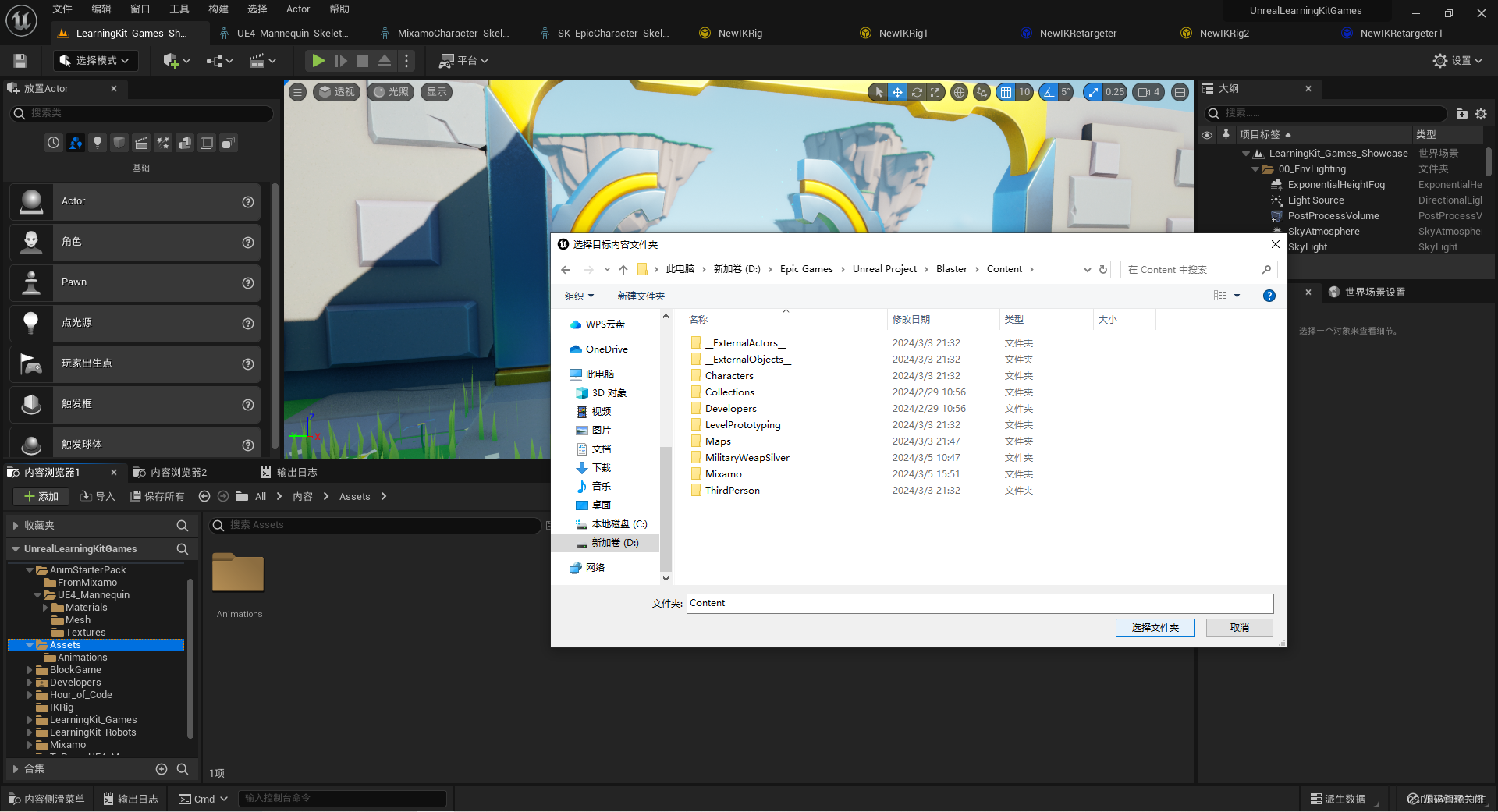1498x812 pixels.
Task: Open the 编辑 menu
Action: (101, 9)
